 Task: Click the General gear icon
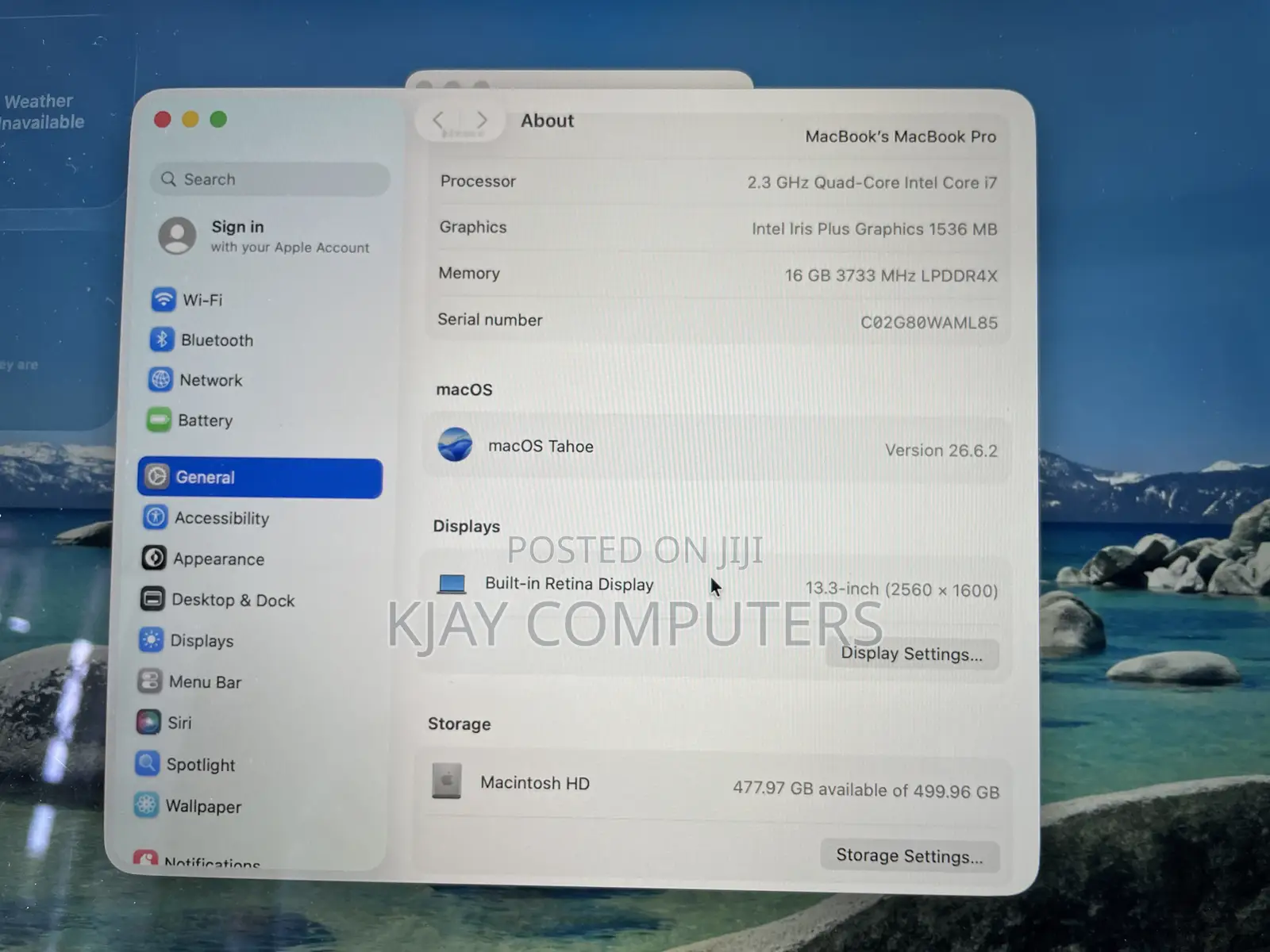coord(157,476)
